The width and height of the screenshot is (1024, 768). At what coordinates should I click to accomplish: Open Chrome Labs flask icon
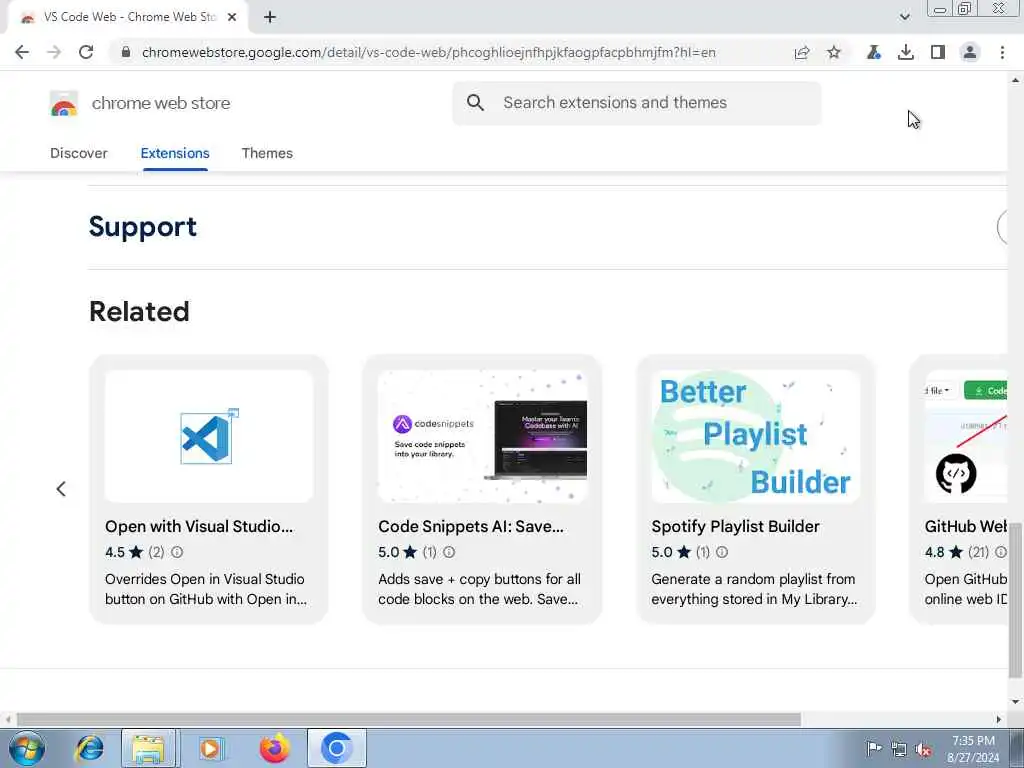[873, 52]
